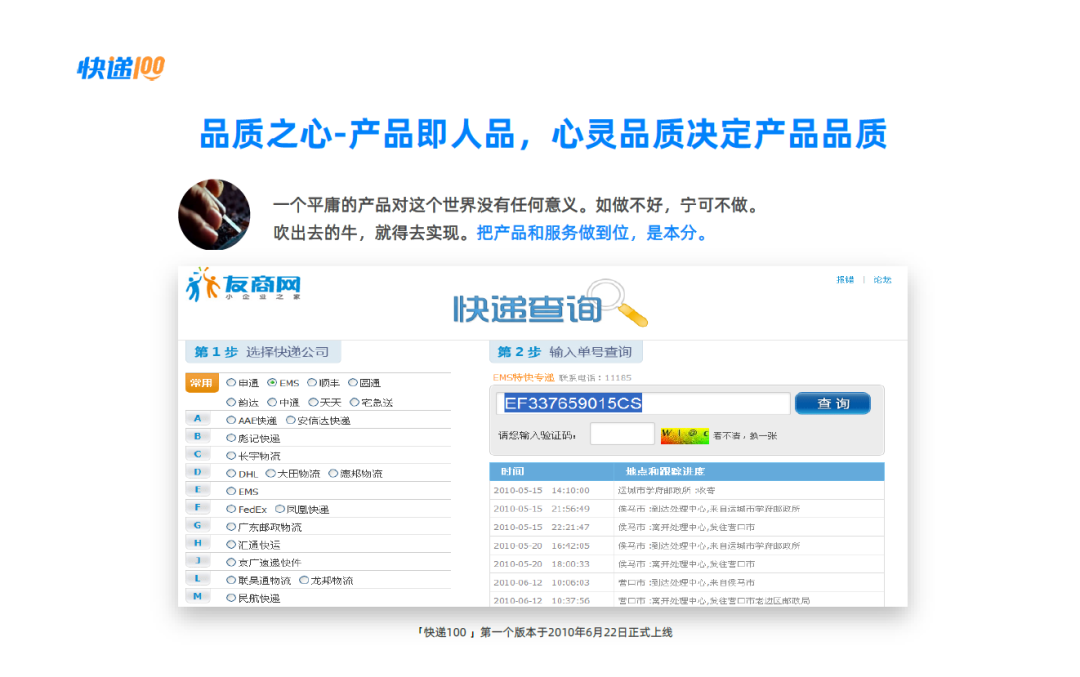Viewport: 1080px width, 677px height.
Task: Click the verification code input box
Action: click(x=622, y=434)
